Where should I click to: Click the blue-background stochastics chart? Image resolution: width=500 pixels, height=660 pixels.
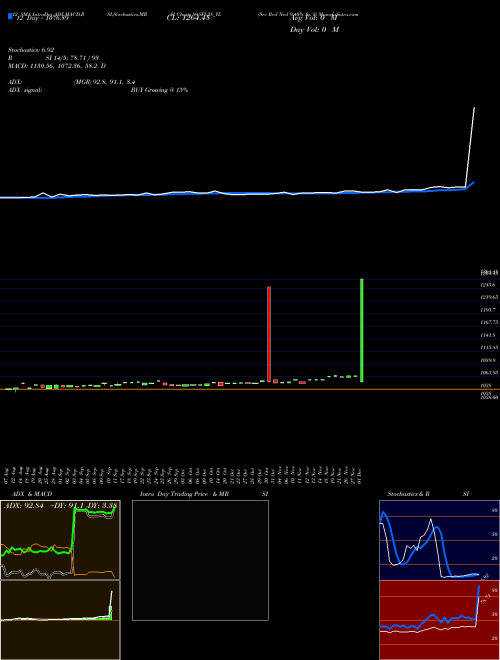click(439, 540)
